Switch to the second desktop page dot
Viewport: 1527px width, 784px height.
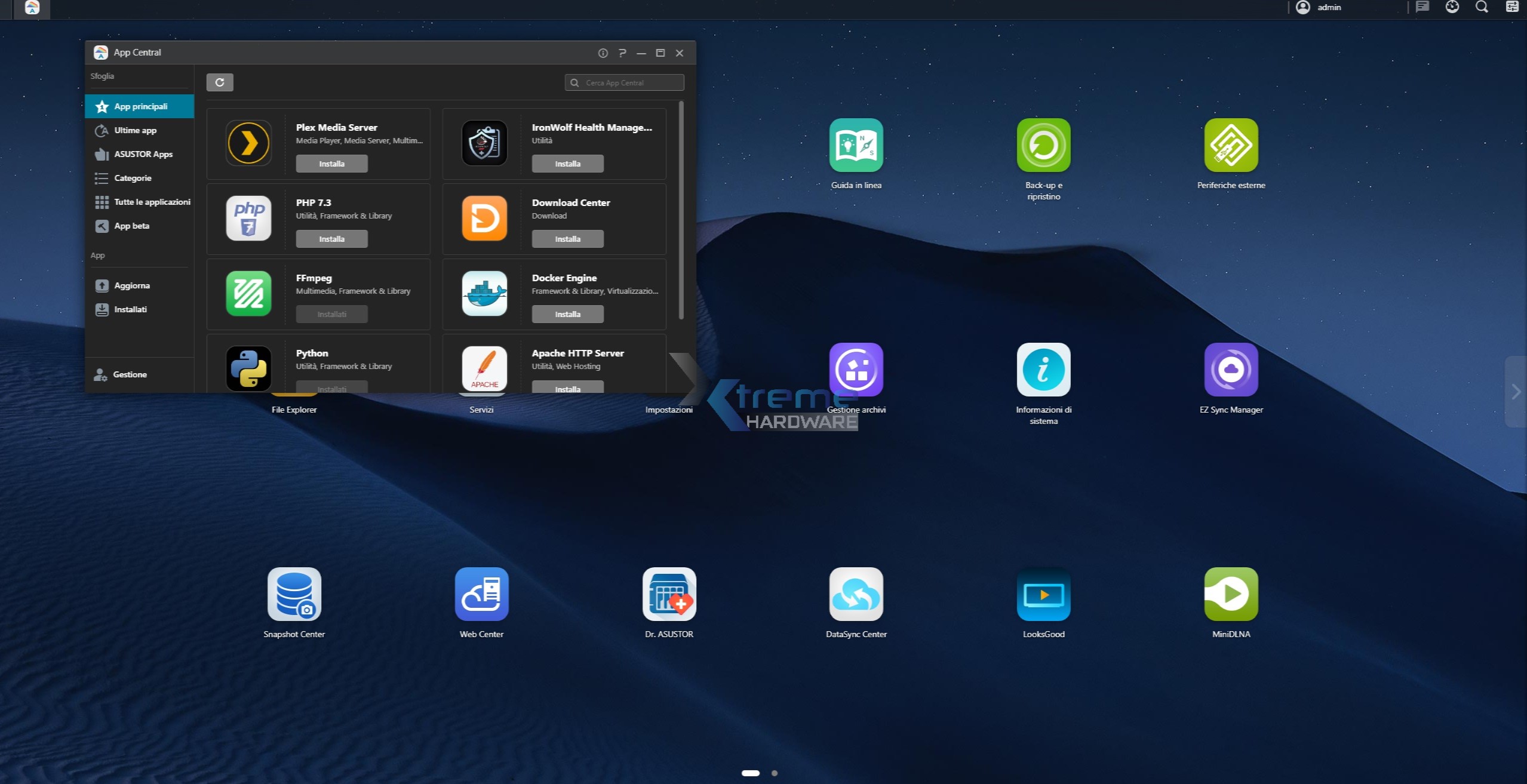point(774,773)
